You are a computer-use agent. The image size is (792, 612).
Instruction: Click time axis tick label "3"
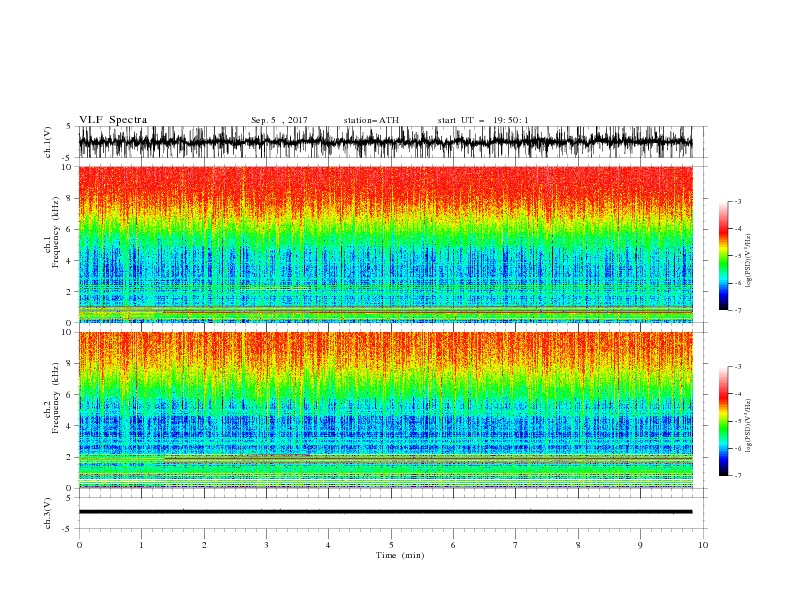click(266, 545)
